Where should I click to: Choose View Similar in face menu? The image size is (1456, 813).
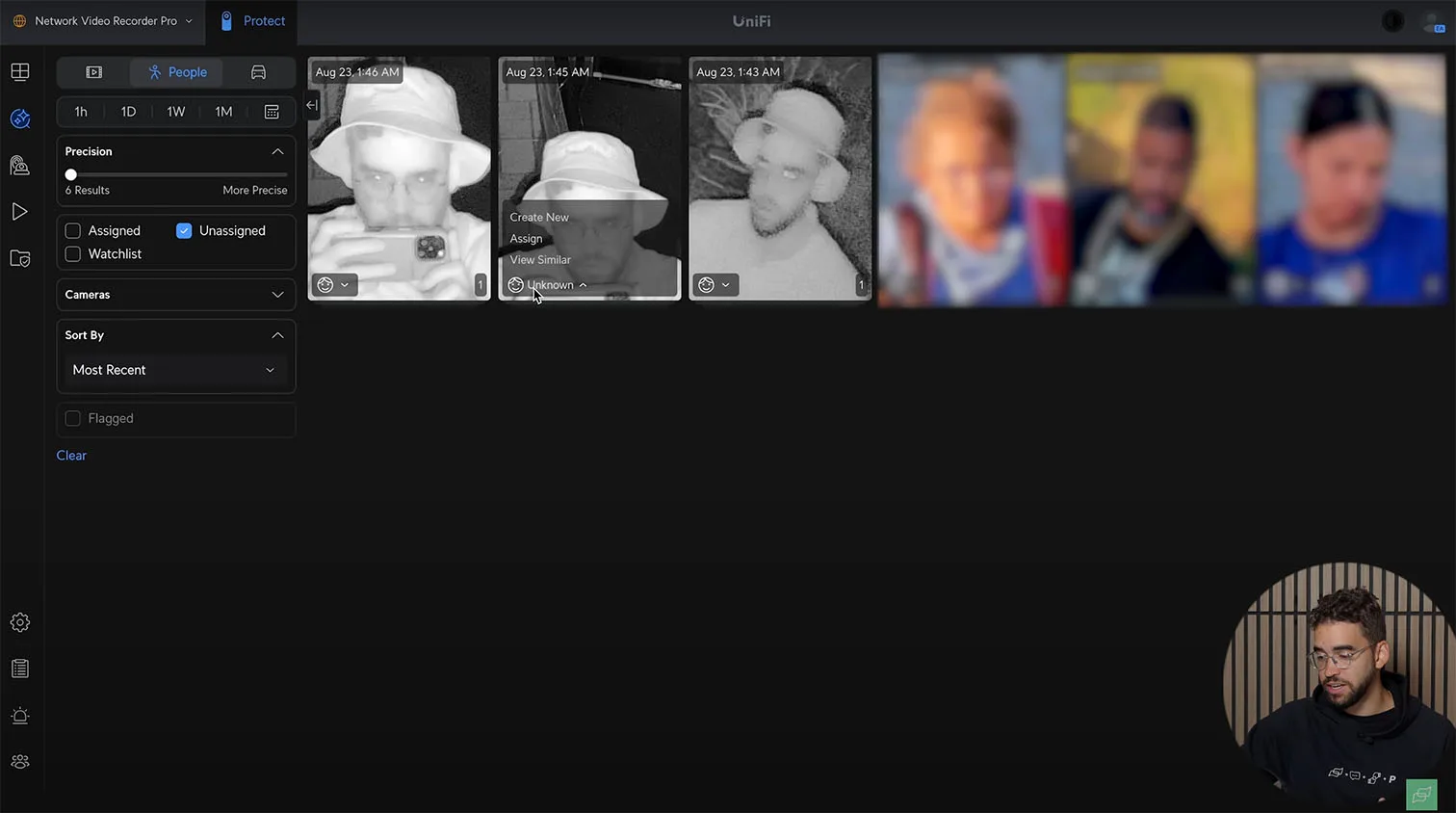point(540,260)
